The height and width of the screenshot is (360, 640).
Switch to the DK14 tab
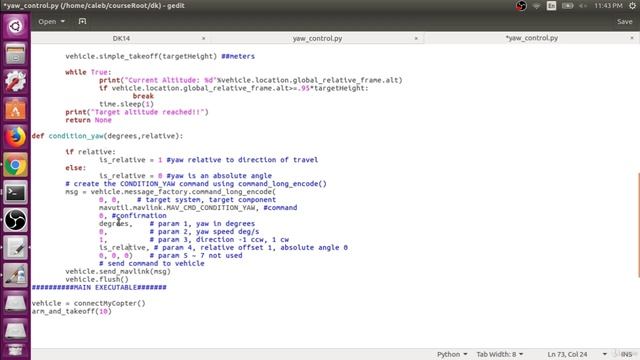(121, 38)
